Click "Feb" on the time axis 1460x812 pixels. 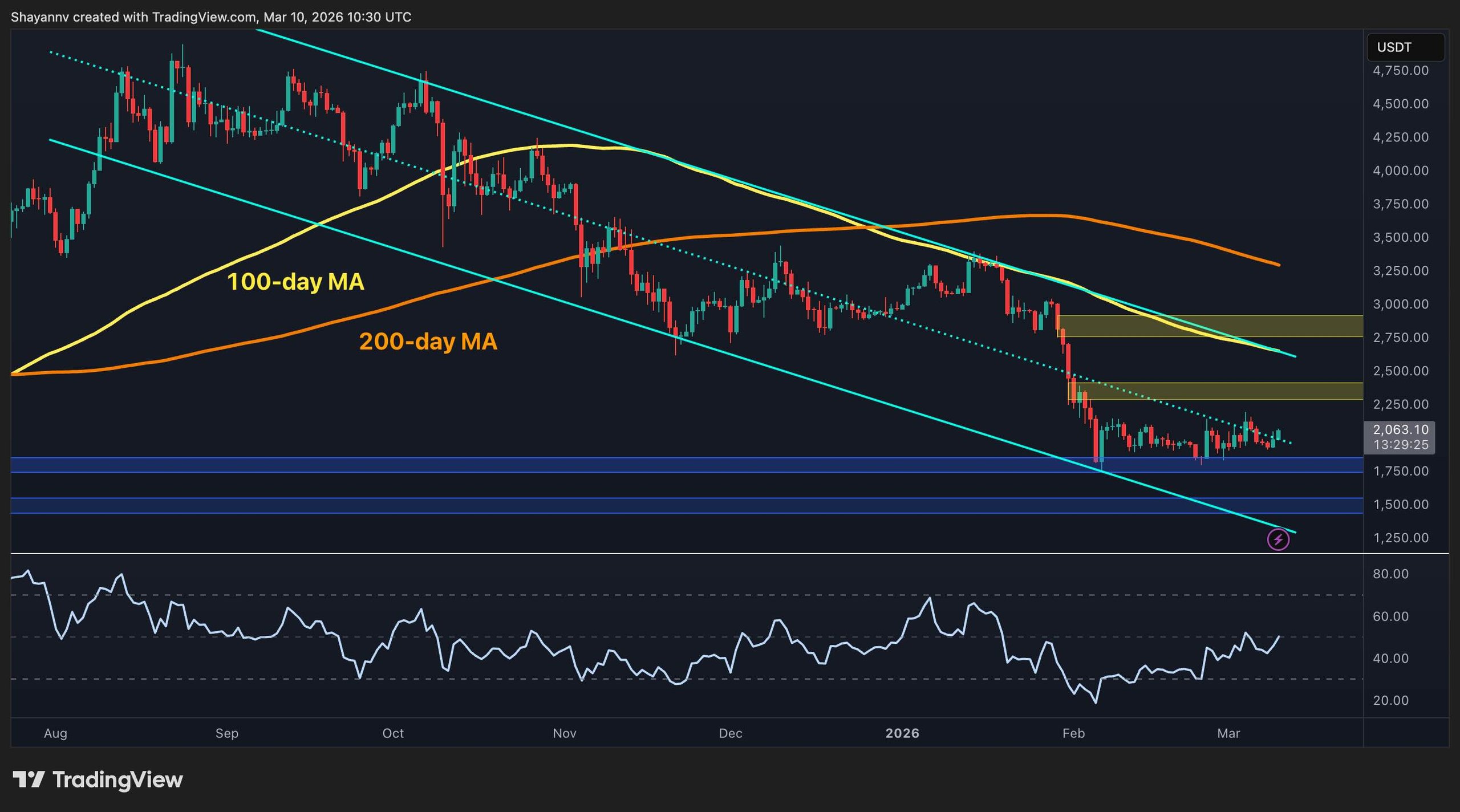pyautogui.click(x=1074, y=734)
